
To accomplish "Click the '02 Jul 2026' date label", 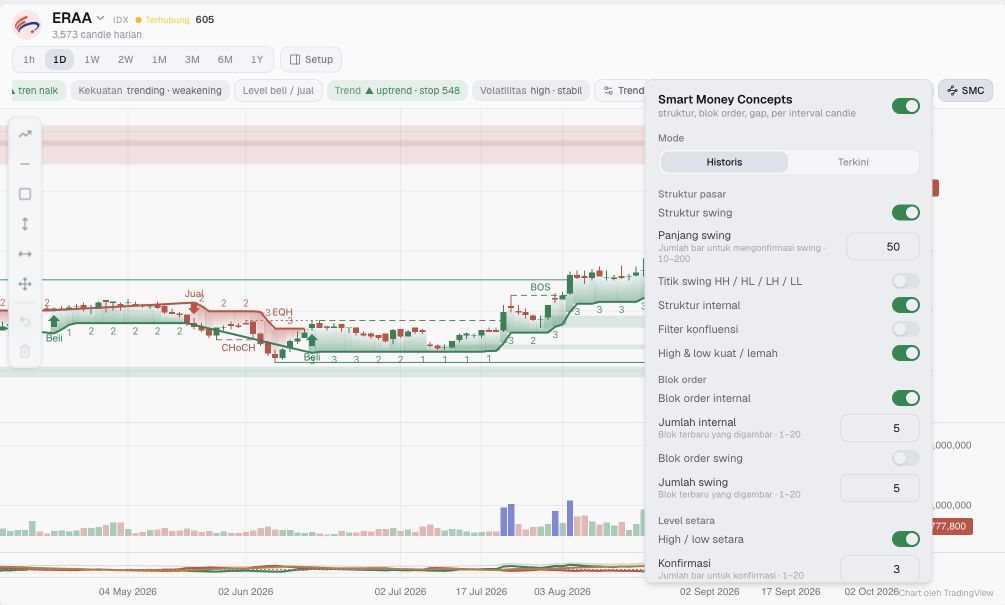I will click(400, 592).
